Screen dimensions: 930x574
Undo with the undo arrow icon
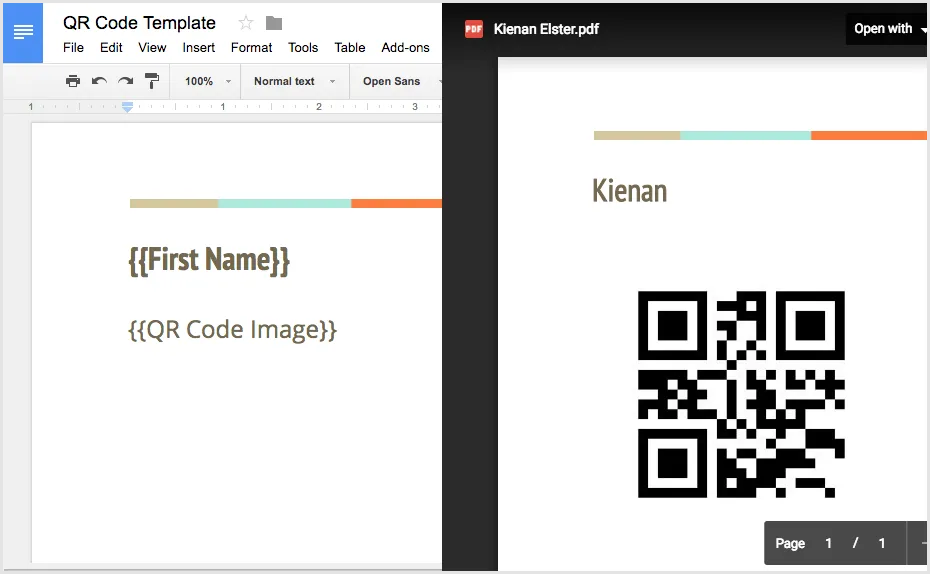point(99,81)
